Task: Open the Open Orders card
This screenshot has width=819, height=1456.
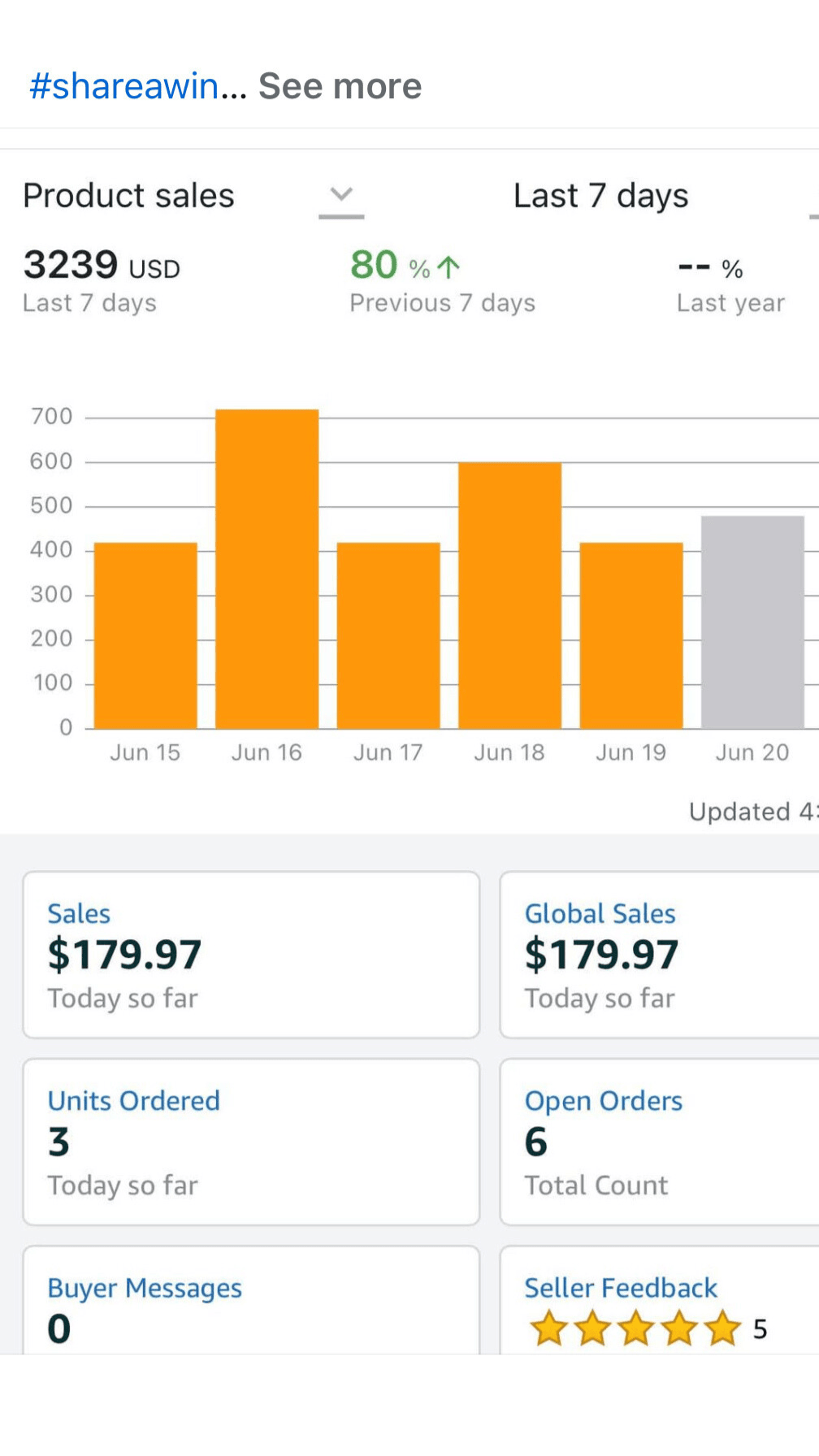Action: coord(658,1142)
